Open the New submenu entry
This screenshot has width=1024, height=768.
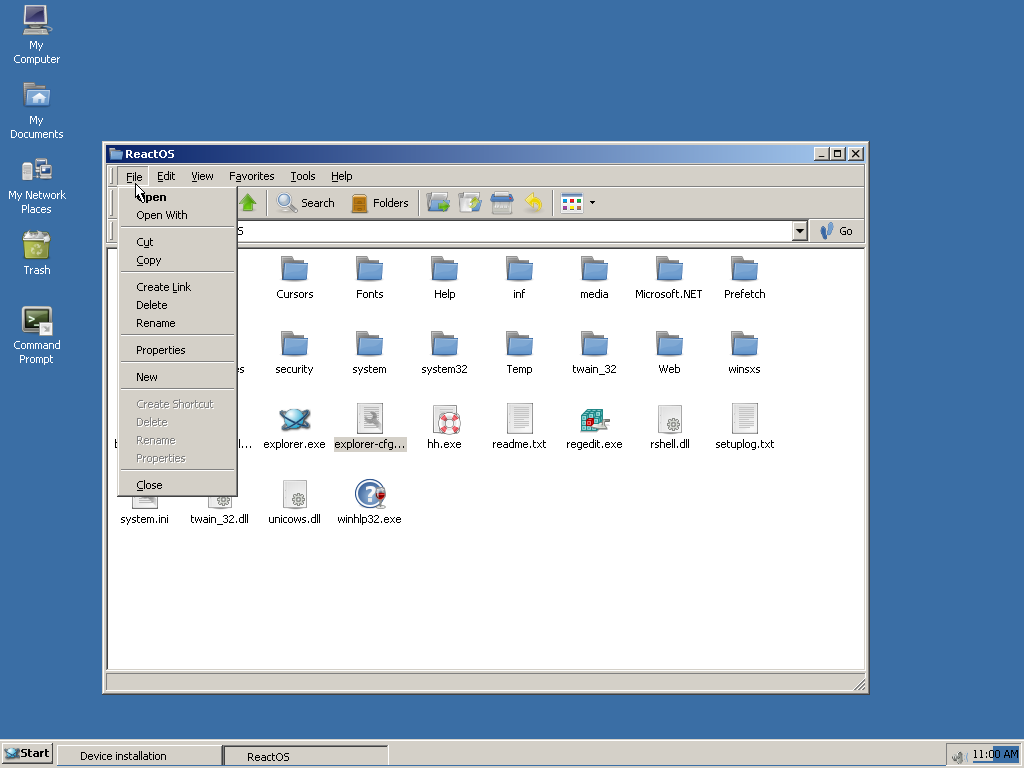pyautogui.click(x=177, y=377)
